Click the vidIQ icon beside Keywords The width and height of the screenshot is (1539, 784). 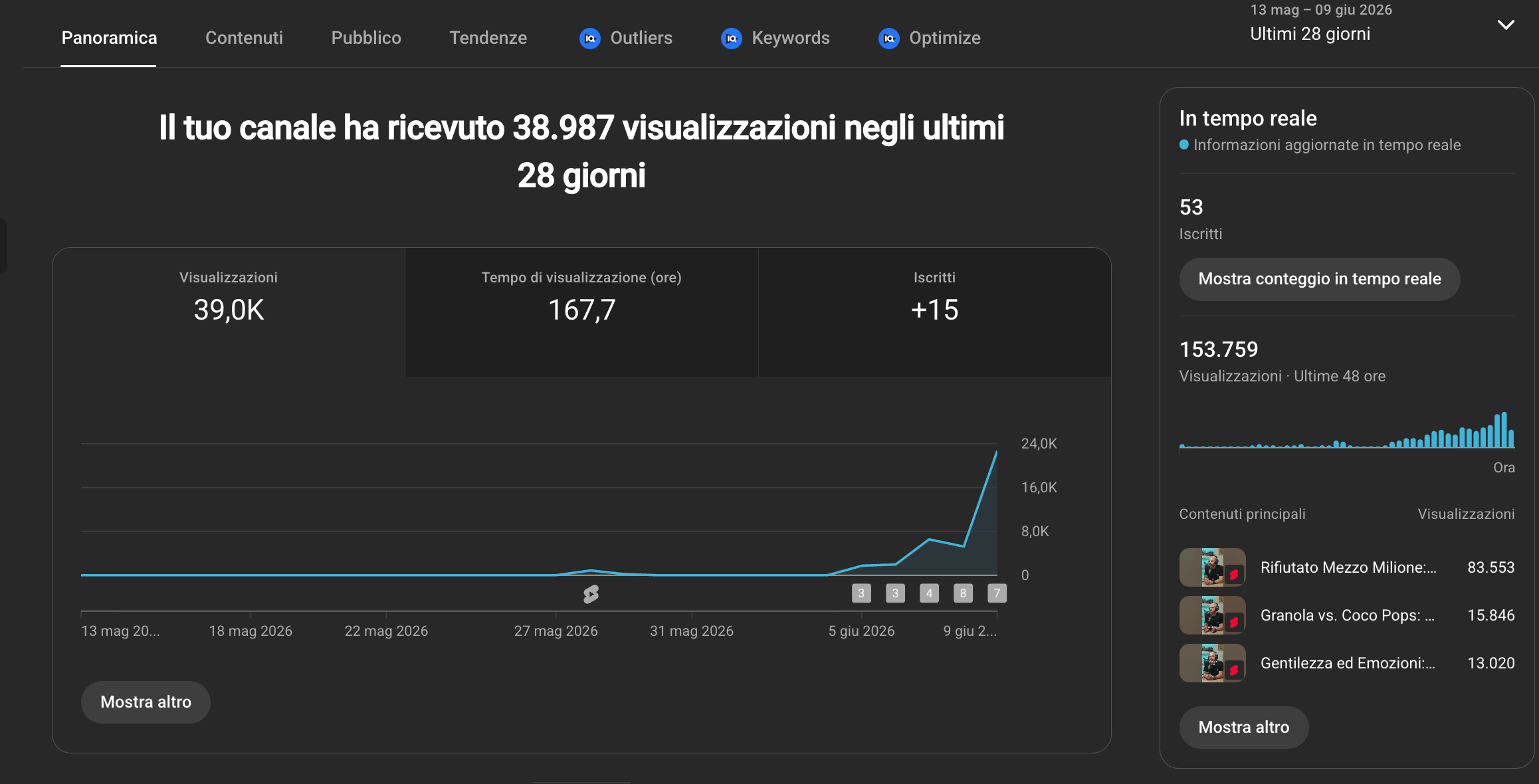(x=732, y=39)
